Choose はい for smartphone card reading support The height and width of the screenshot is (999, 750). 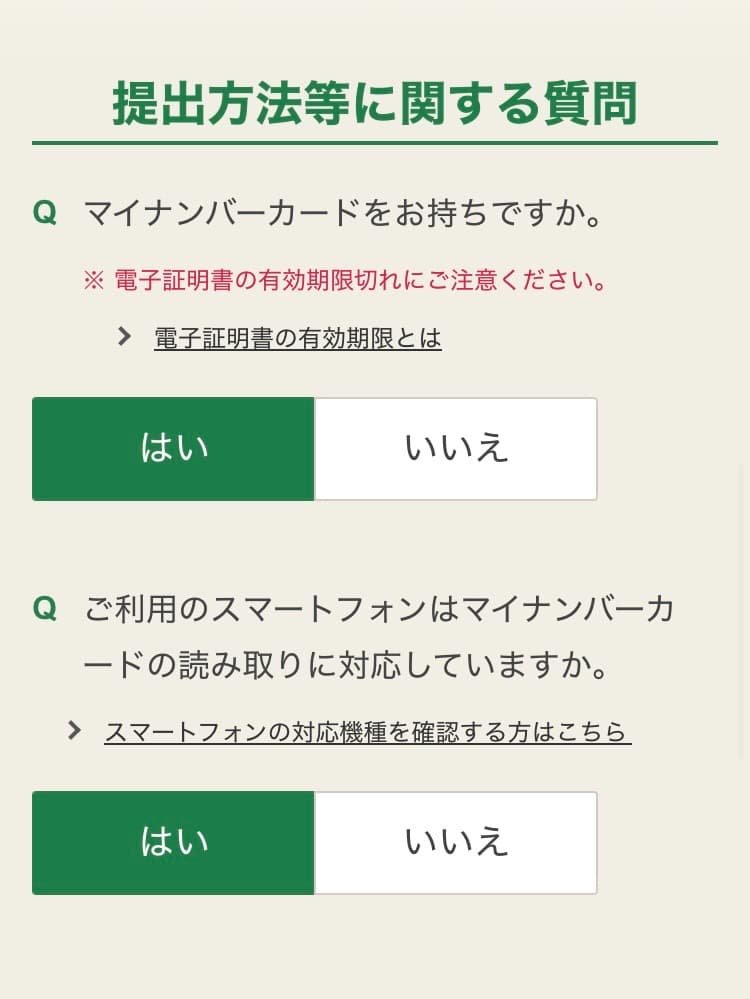(x=173, y=843)
